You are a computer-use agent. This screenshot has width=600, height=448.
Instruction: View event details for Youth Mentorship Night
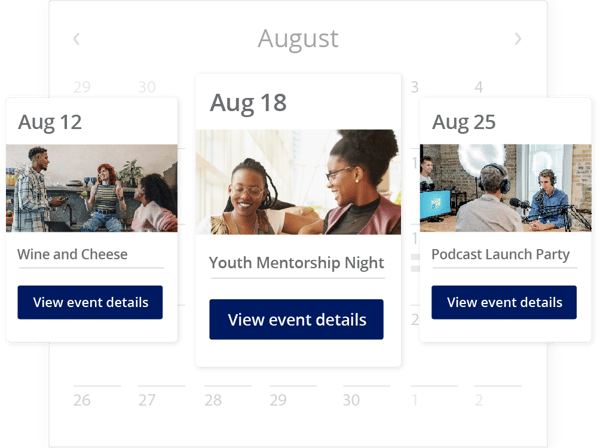297,320
